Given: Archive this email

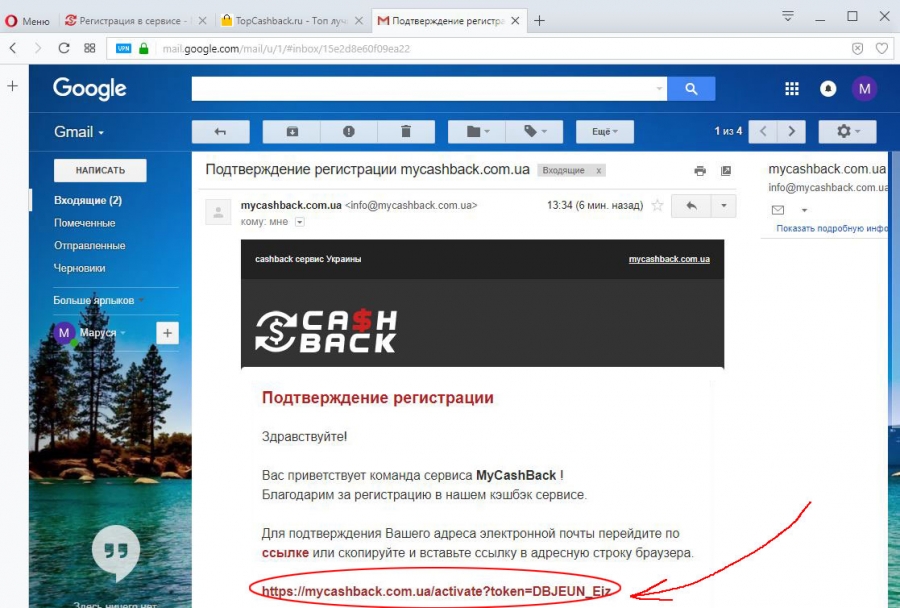Looking at the screenshot, I should tap(292, 131).
